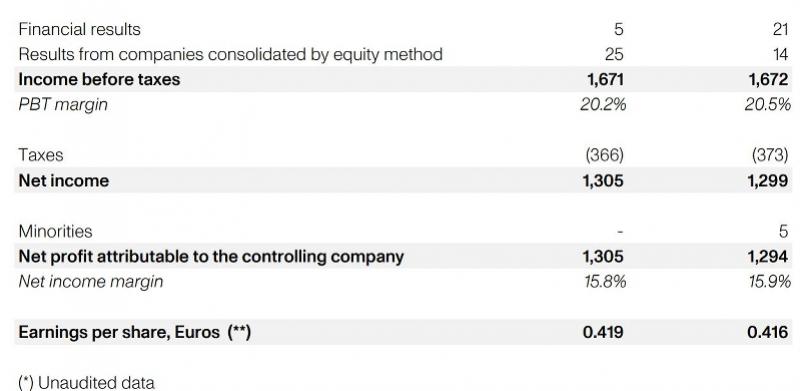Click the 1,299 net income value

coord(768,181)
